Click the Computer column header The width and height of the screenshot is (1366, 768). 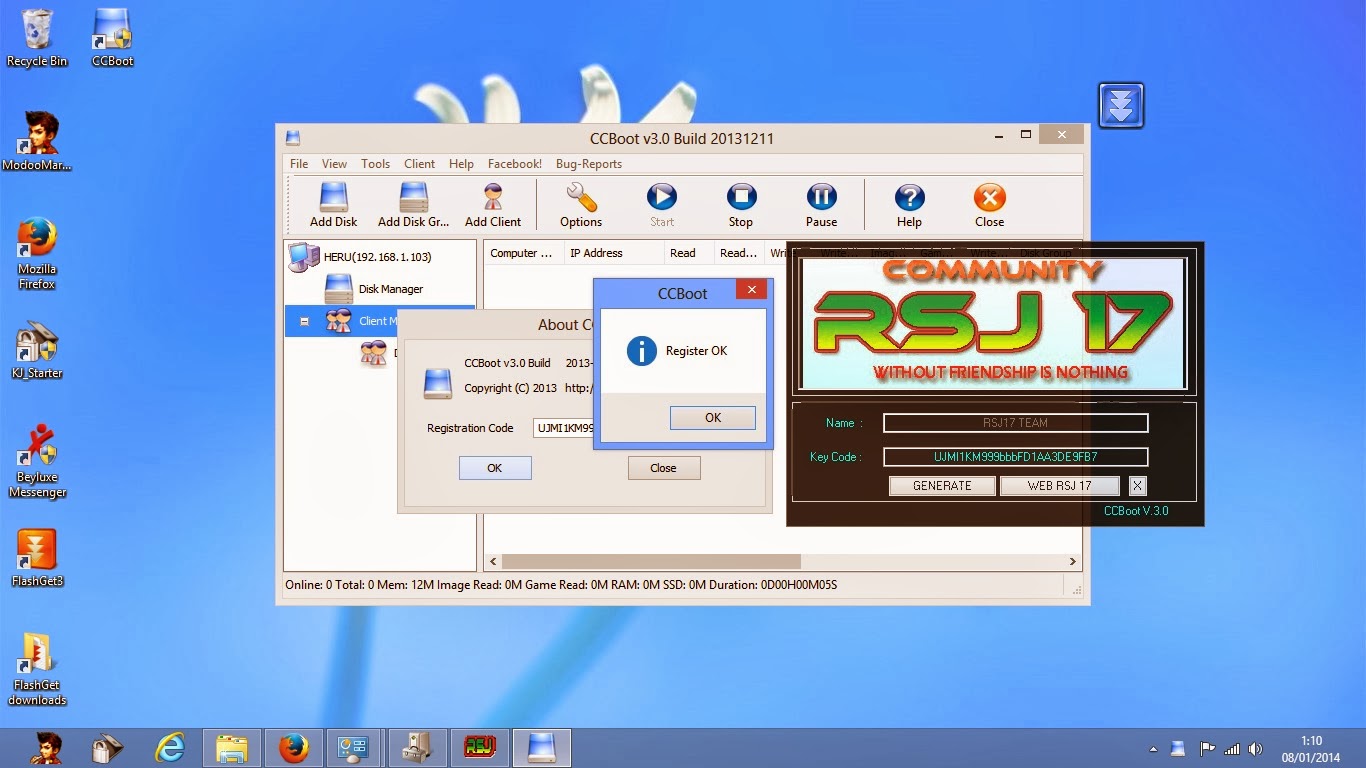523,253
